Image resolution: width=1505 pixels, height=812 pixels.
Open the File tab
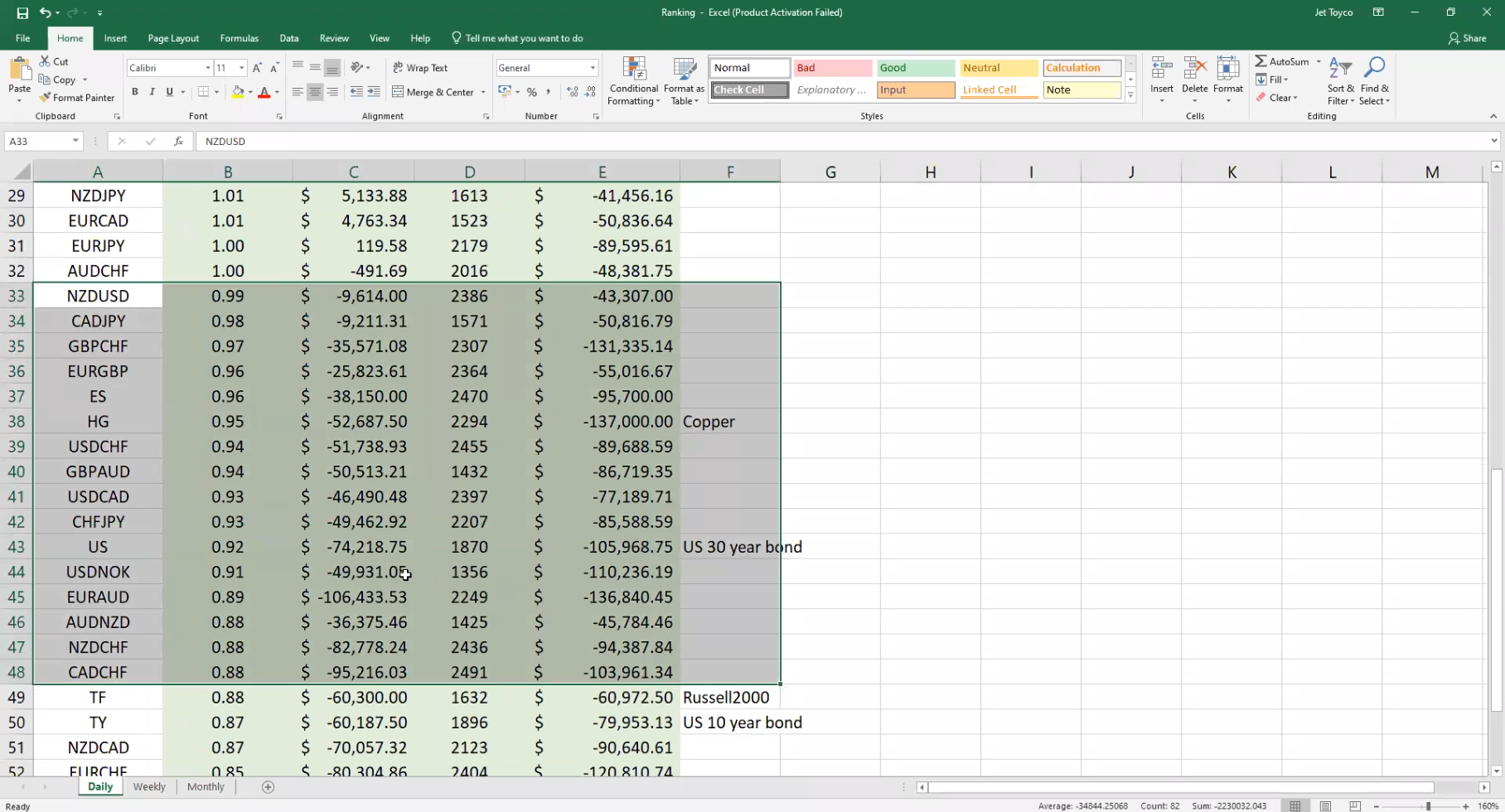[23, 38]
